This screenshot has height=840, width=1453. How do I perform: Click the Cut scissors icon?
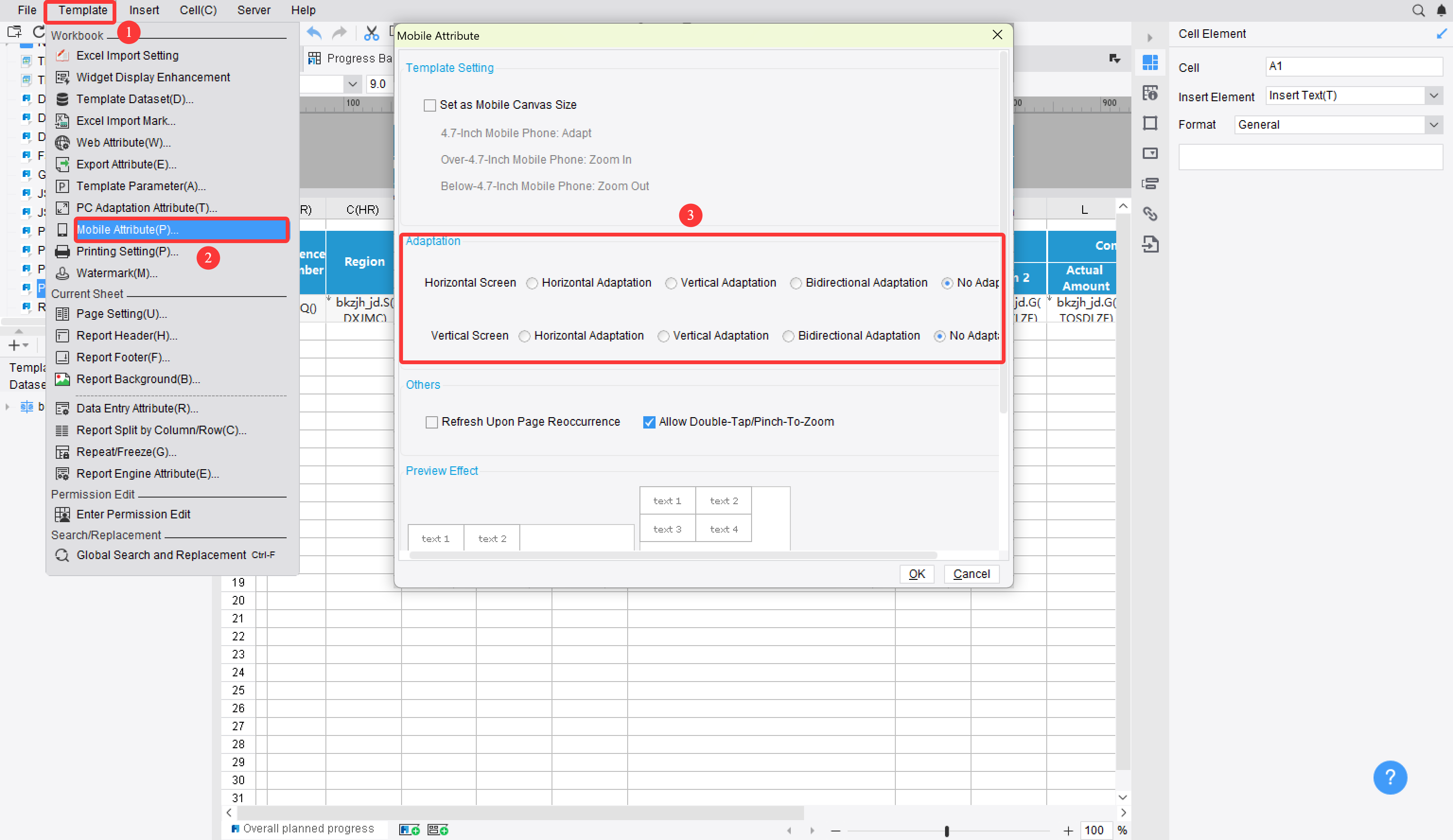tap(371, 34)
